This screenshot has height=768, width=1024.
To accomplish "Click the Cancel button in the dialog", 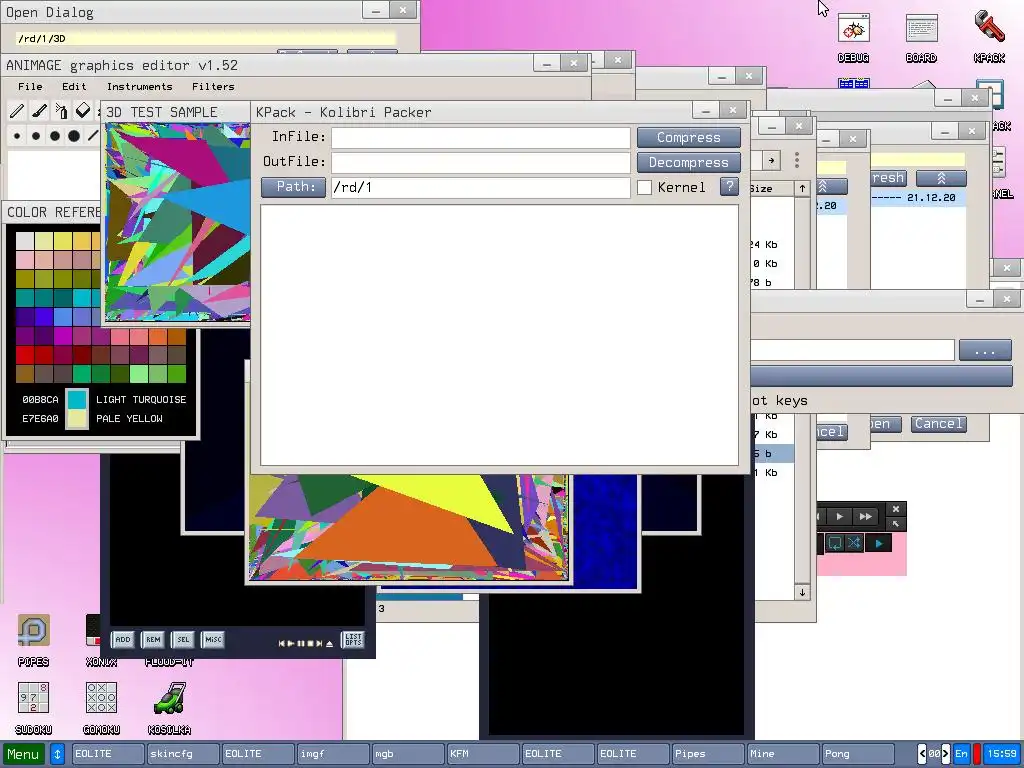I will click(938, 424).
